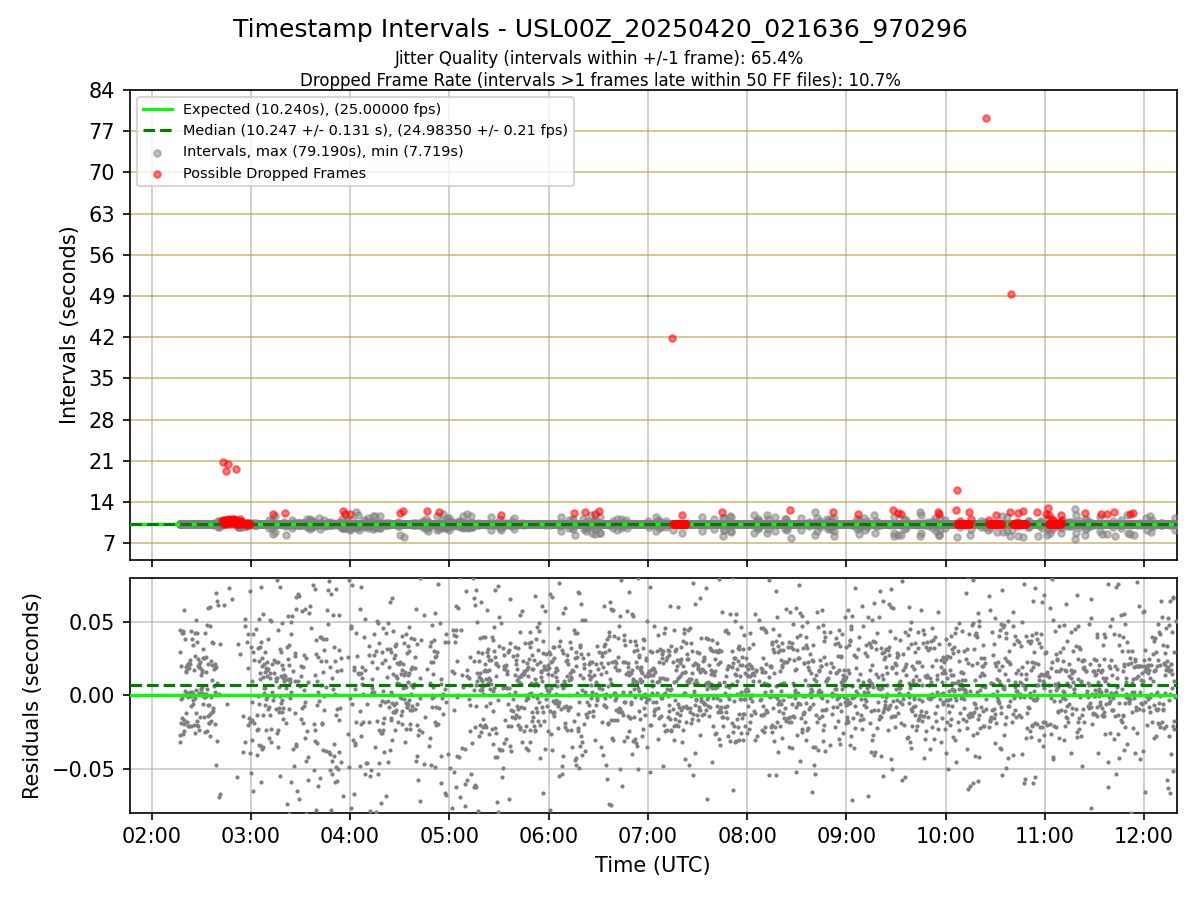This screenshot has height=900, width=1200.
Task: Click the 02:00 x-axis tick label
Action: pyautogui.click(x=152, y=833)
